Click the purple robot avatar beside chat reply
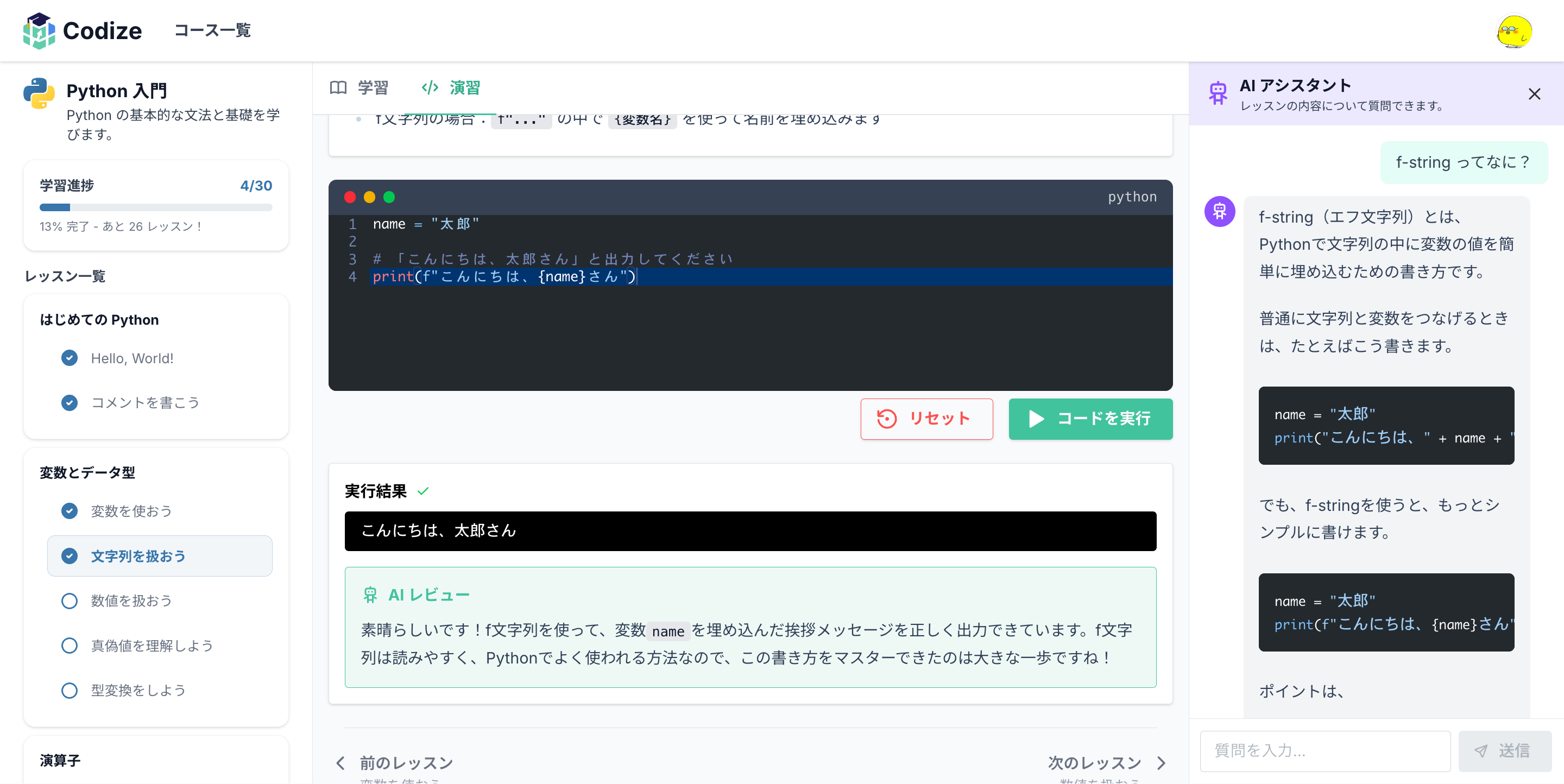Viewport: 1564px width, 784px height. click(x=1219, y=211)
